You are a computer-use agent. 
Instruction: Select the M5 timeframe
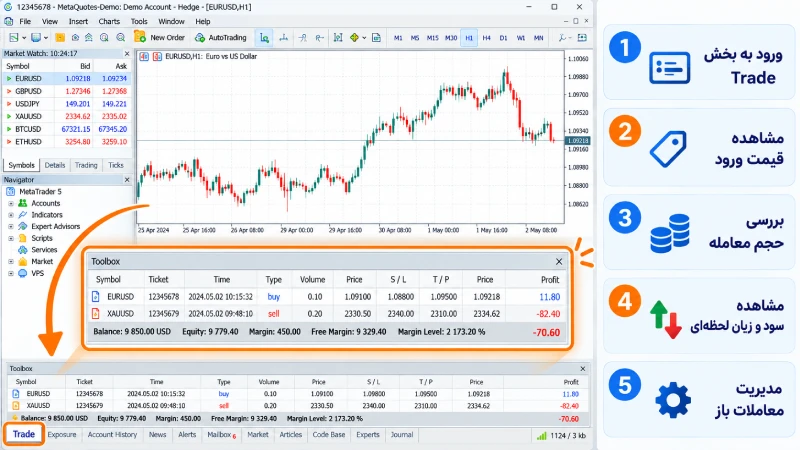(x=415, y=38)
